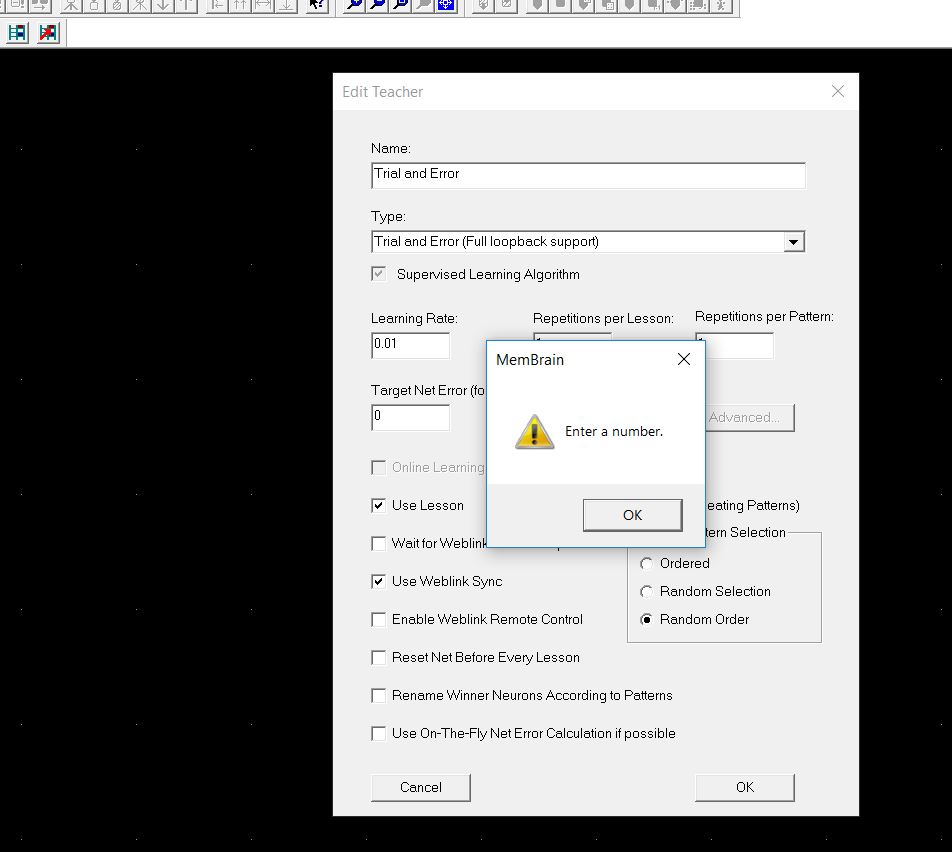Image resolution: width=952 pixels, height=852 pixels.
Task: Disable the Use Weblink Sync checkbox
Action: [x=379, y=582]
